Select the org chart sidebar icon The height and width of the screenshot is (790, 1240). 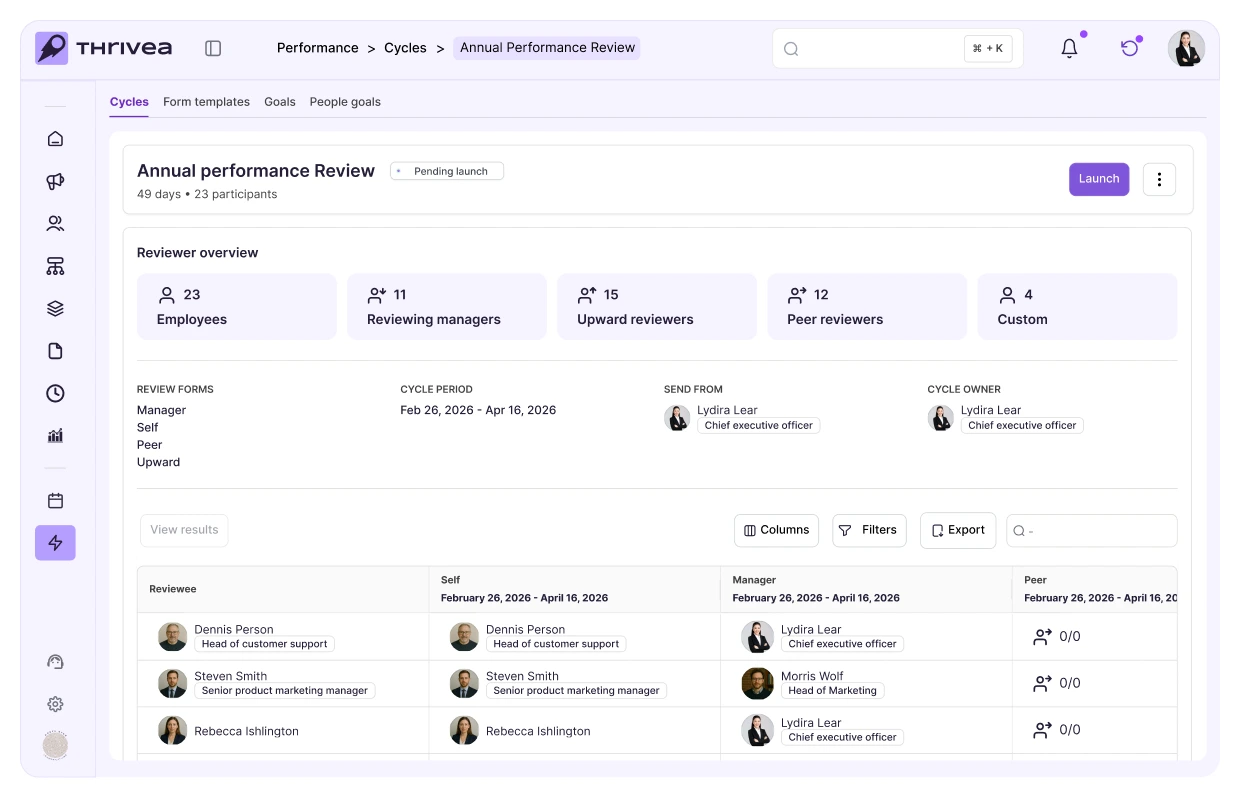(55, 266)
